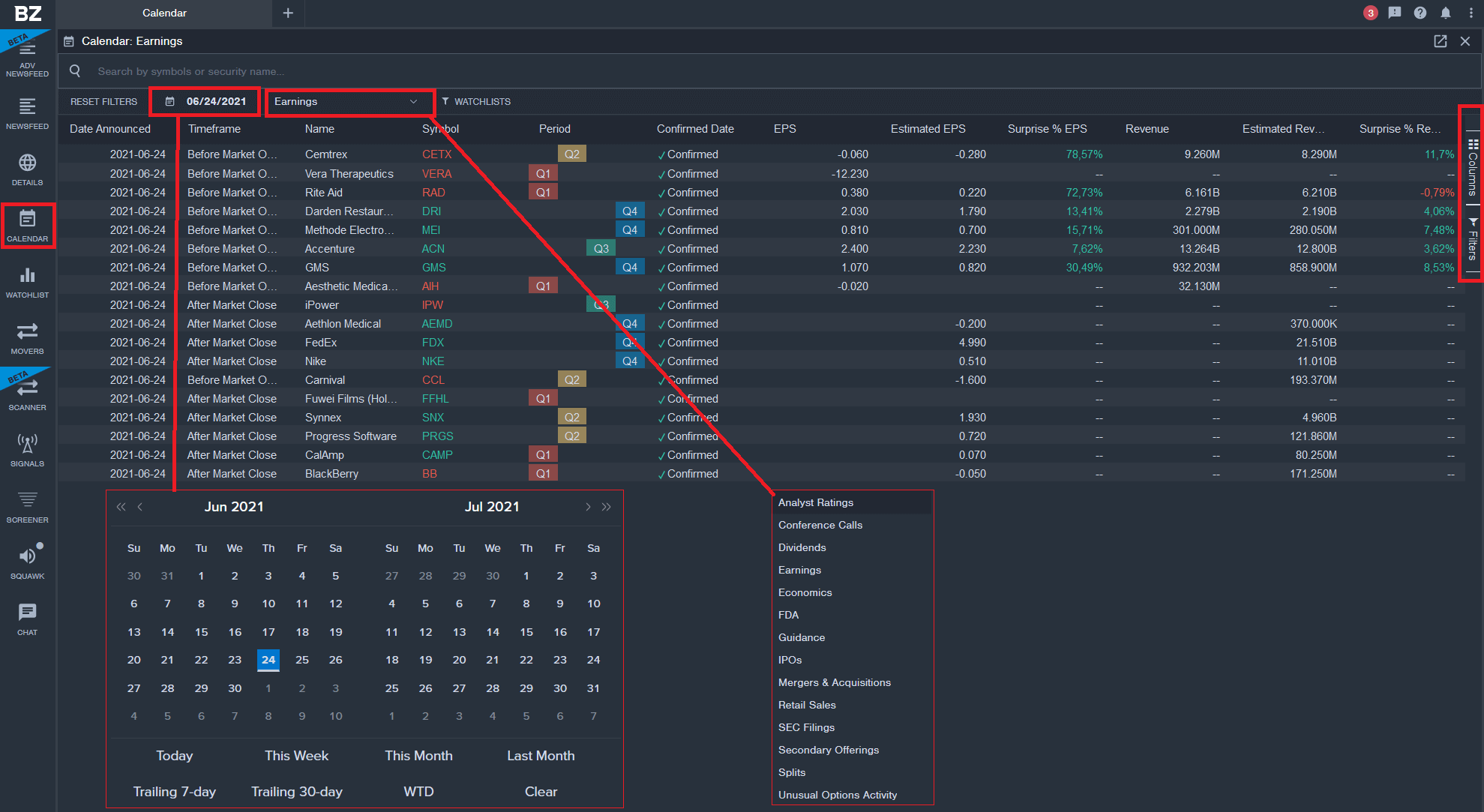Jump back one year in date picker
Screen dimensions: 1484x812
click(x=121, y=507)
